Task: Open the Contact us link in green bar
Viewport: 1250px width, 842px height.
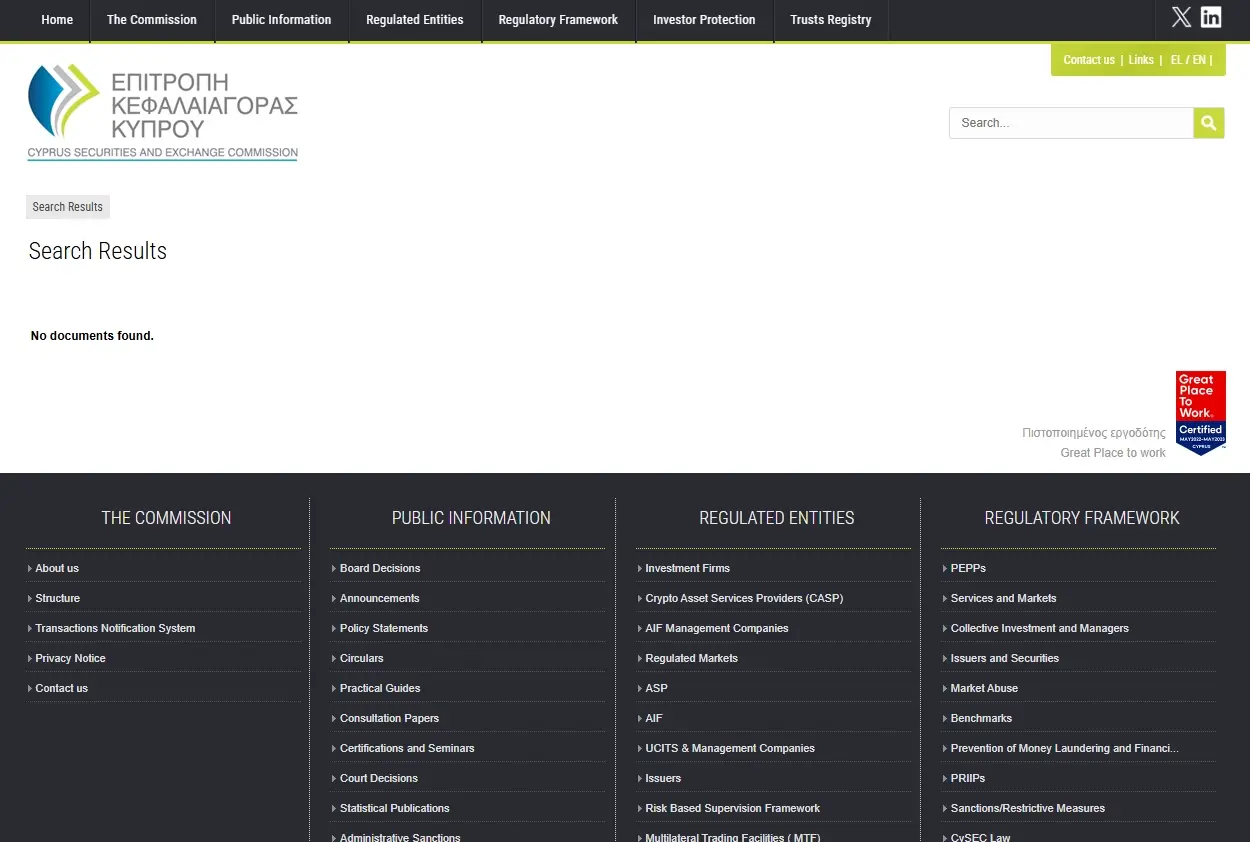Action: (x=1088, y=60)
